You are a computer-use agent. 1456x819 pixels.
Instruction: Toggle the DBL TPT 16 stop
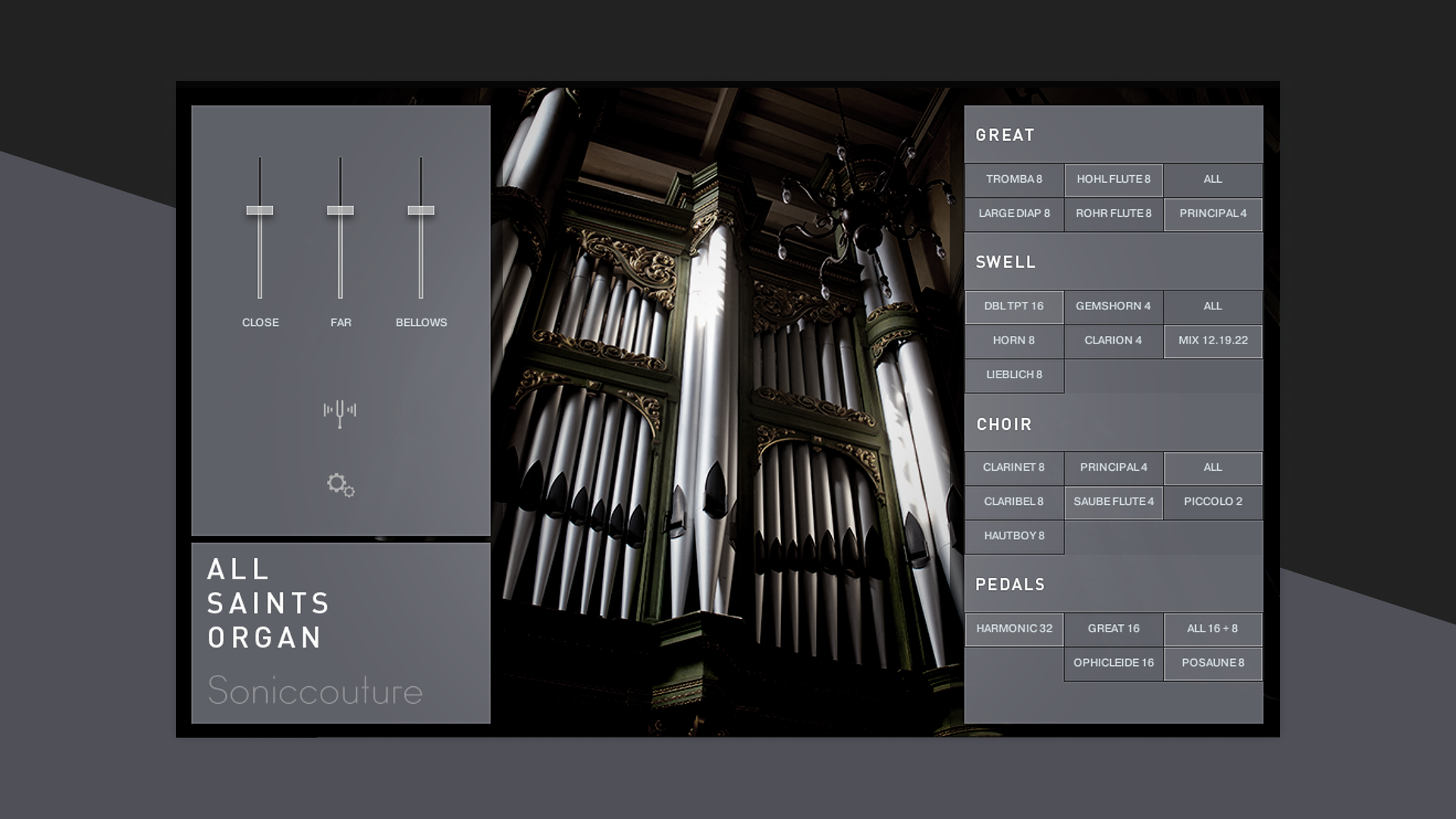coord(1014,307)
